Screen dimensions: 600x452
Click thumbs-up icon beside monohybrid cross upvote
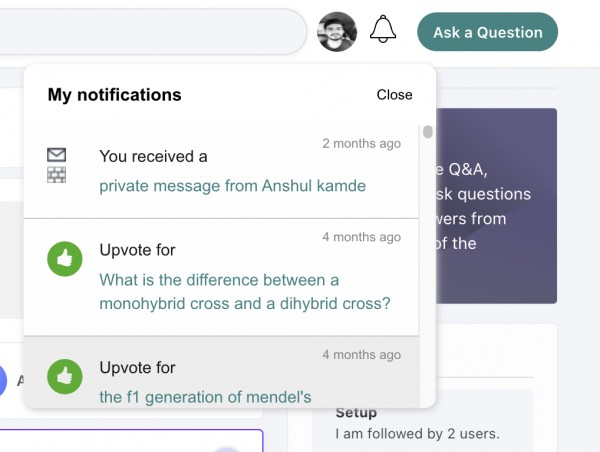(x=65, y=260)
